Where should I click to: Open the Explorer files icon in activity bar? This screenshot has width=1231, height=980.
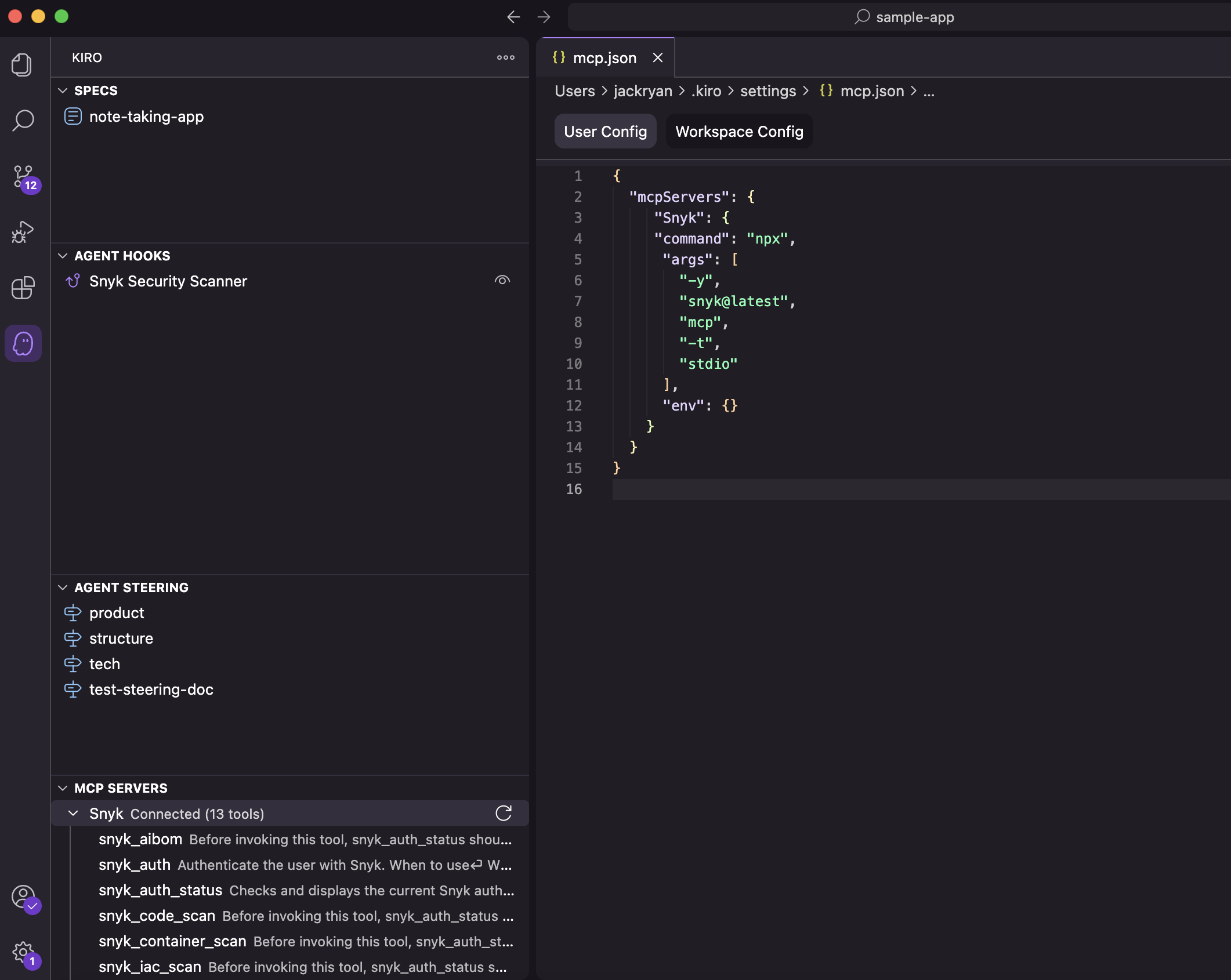click(x=22, y=64)
